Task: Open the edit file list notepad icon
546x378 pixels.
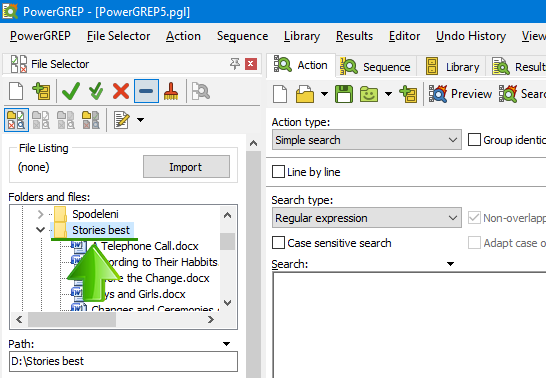Action: 122,120
